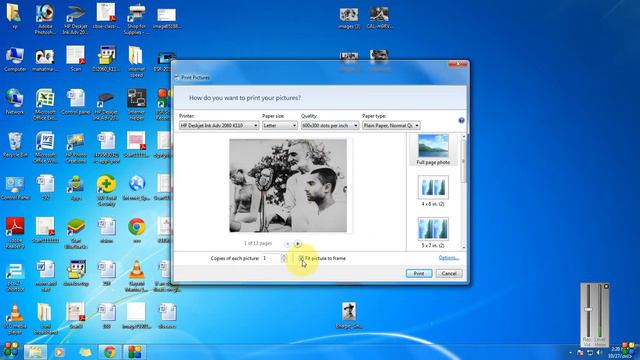Select the Google Chrome desktop icon
640x360 pixels.
pyautogui.click(x=136, y=230)
